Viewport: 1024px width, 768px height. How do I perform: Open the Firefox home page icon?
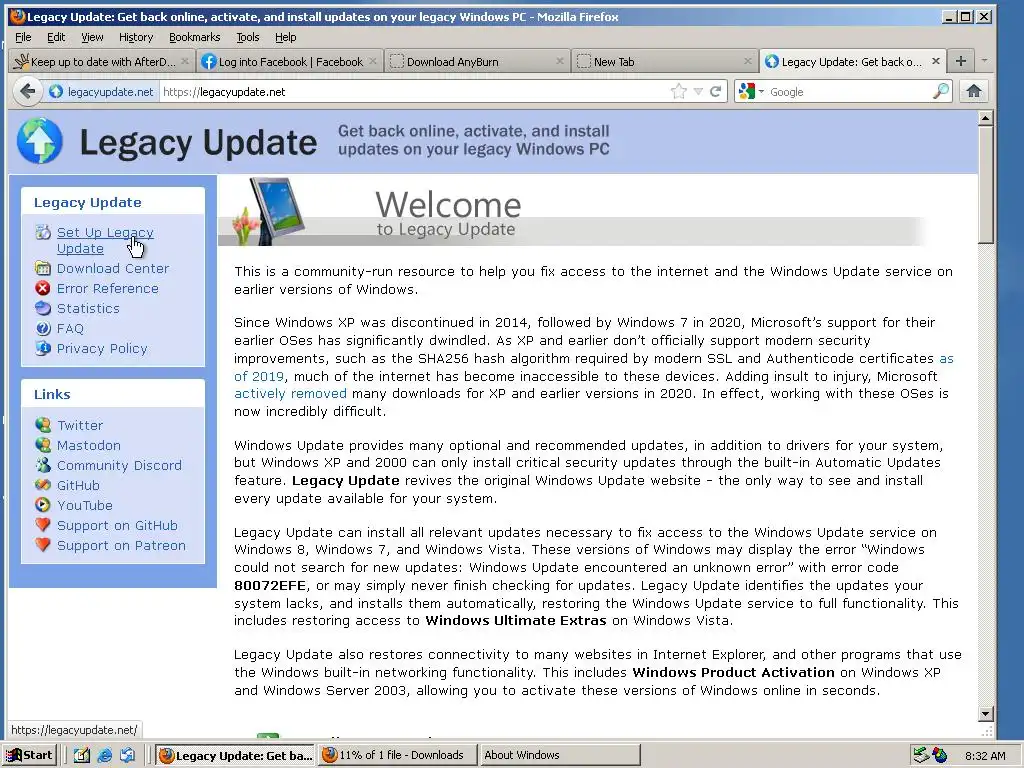click(974, 91)
